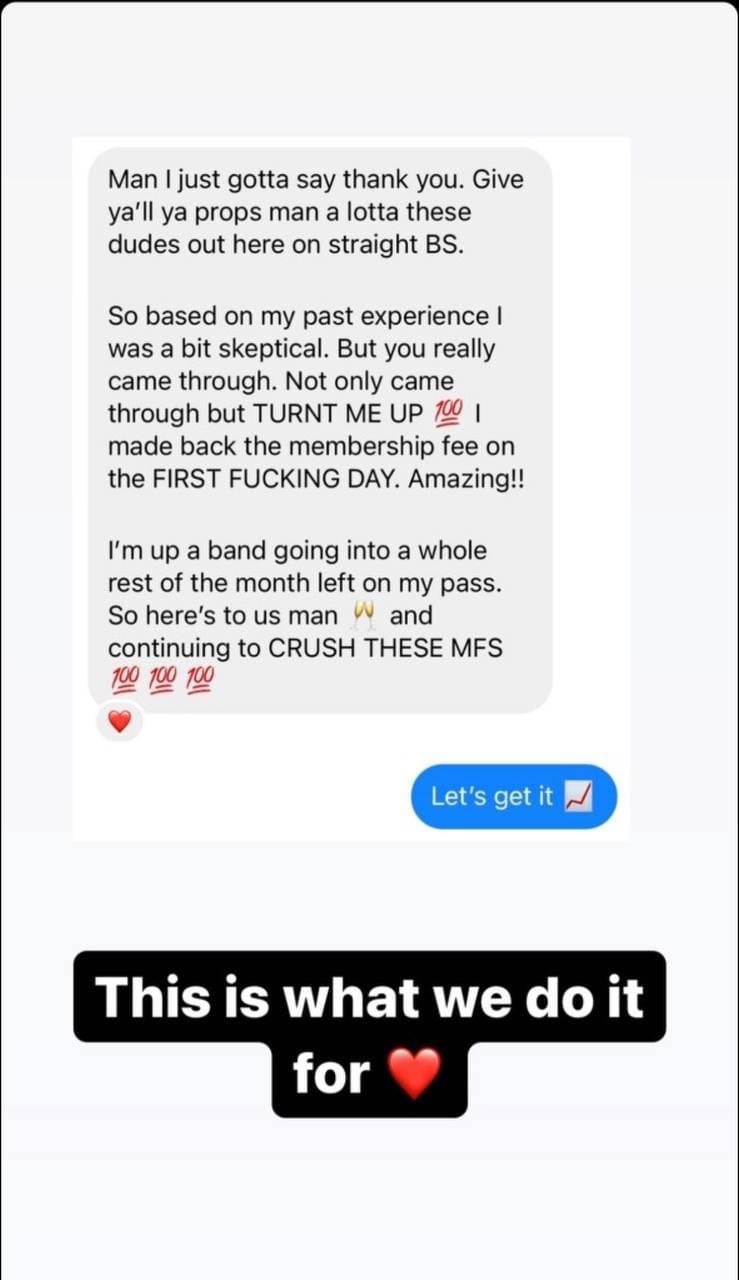Click the last 100 emoji in the bottom row
The height and width of the screenshot is (1280, 739).
[x=199, y=679]
